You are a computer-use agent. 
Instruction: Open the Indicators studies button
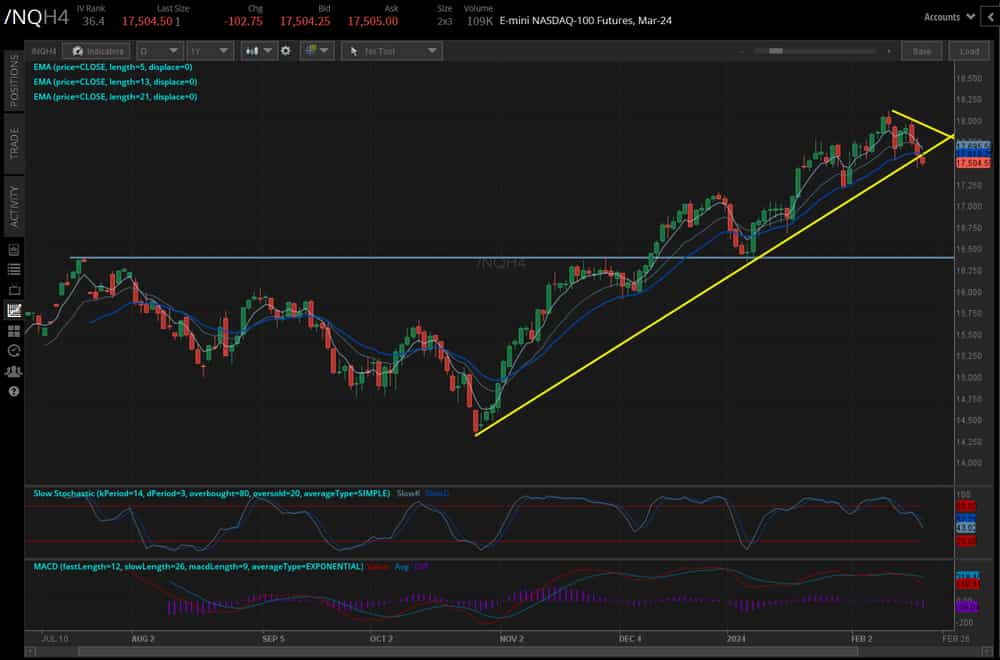[97, 51]
